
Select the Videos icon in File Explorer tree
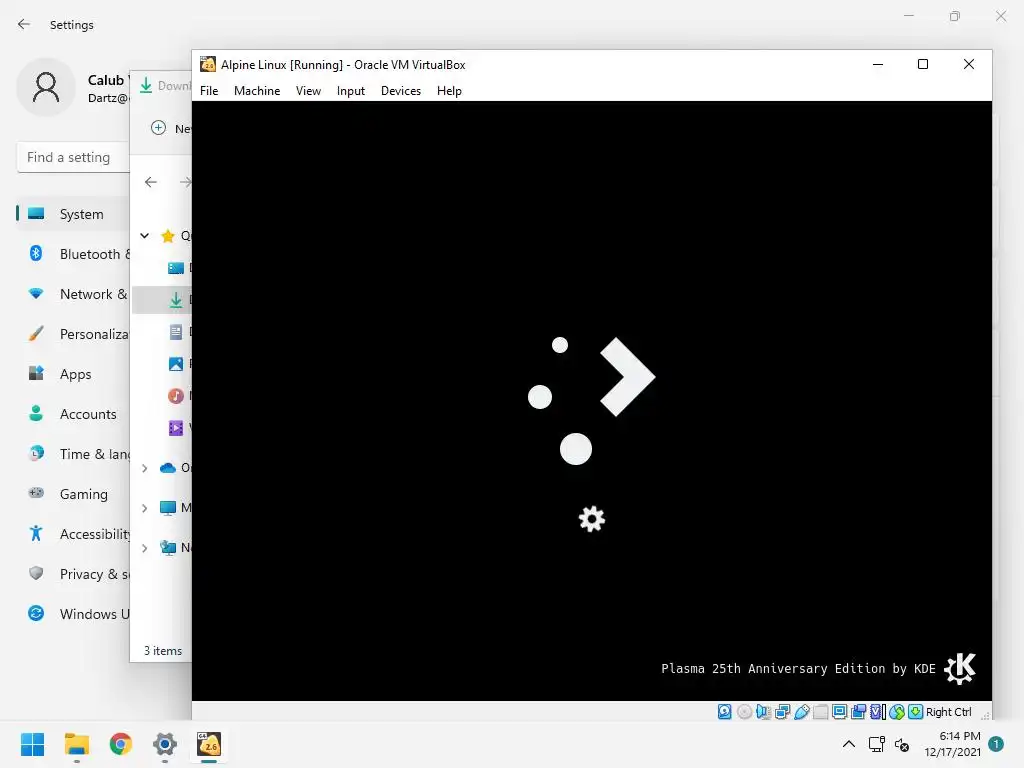coord(176,428)
